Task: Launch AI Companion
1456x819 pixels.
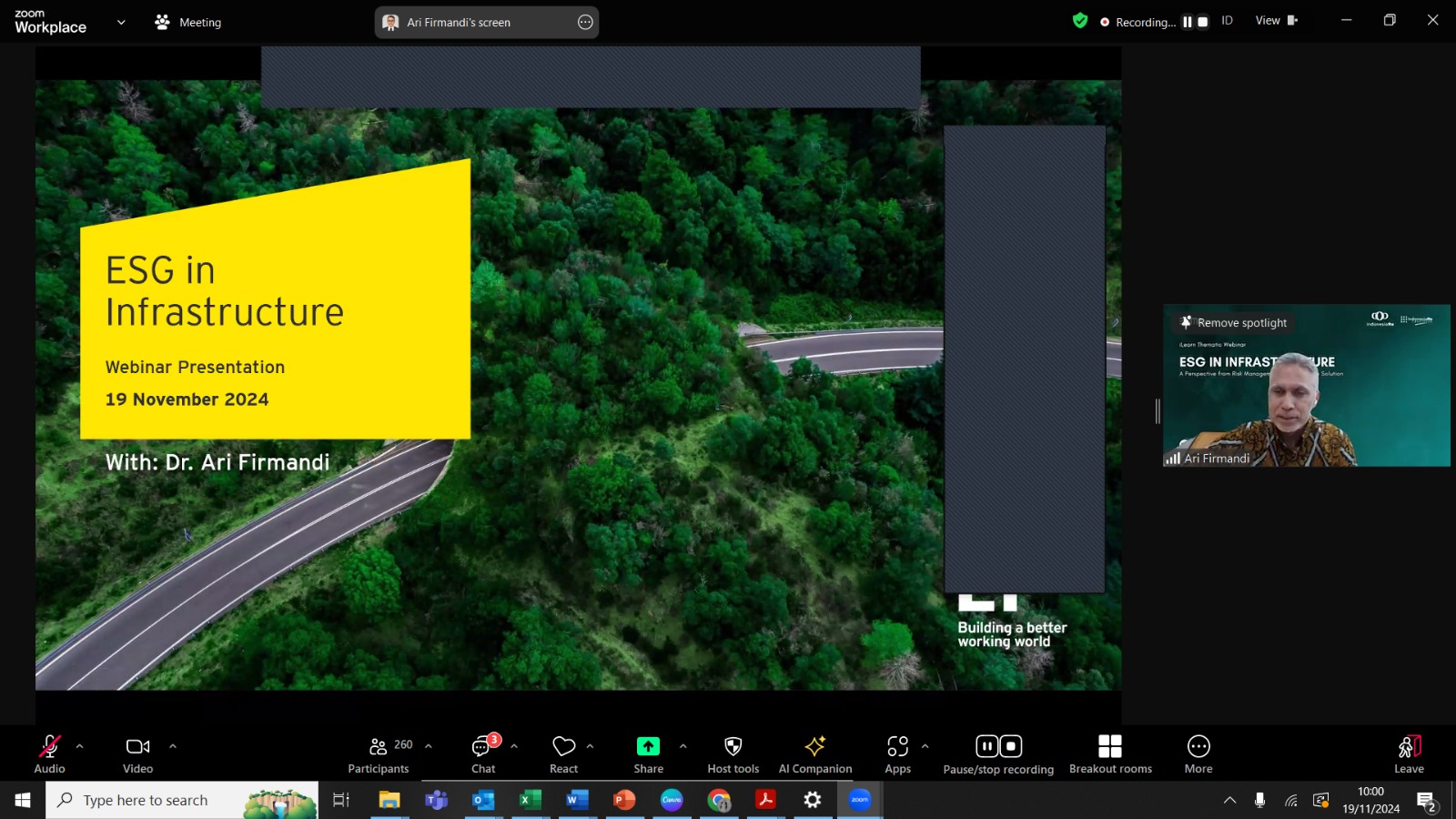Action: (815, 754)
